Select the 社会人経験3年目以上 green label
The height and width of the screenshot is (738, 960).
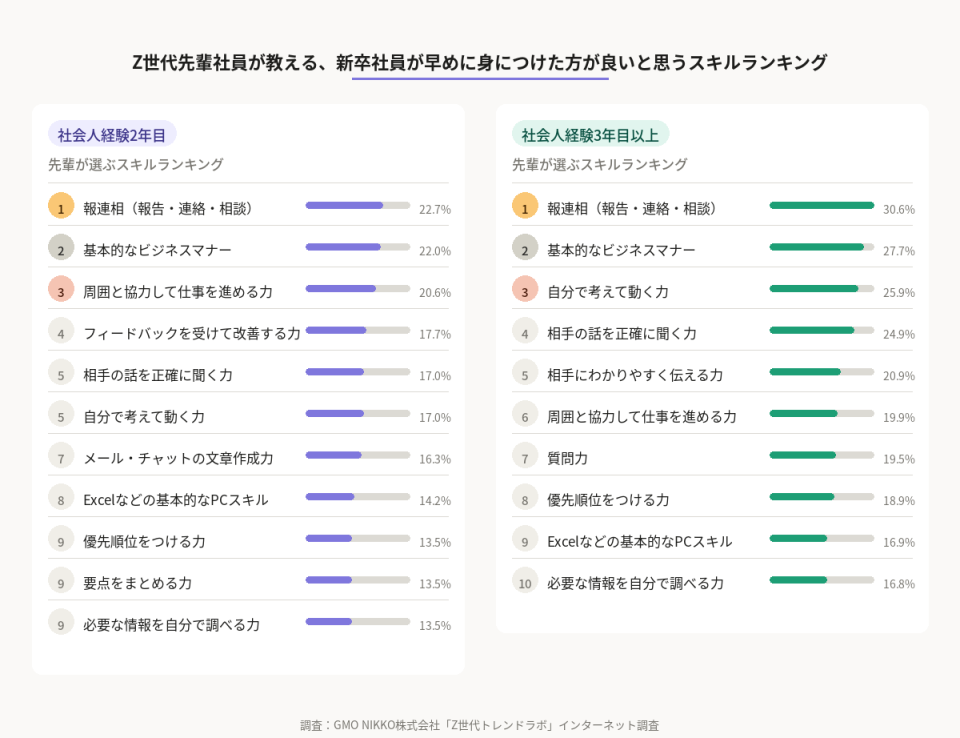[590, 134]
